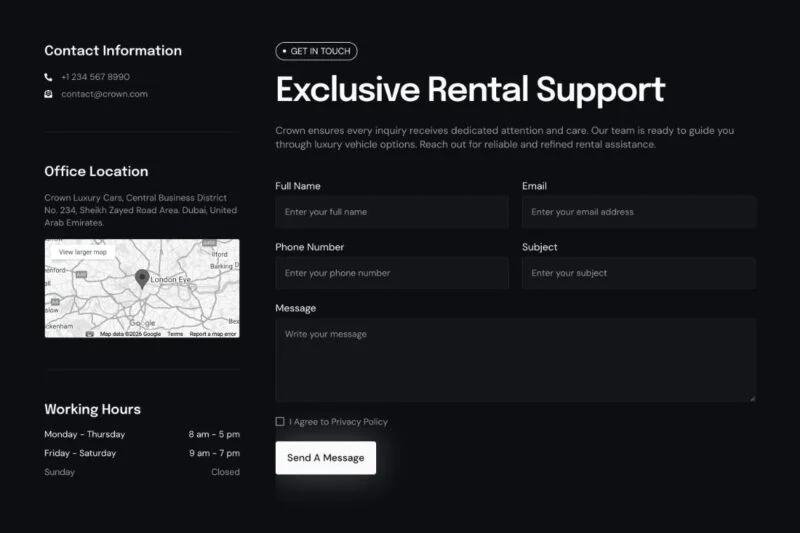Click the Working Hours heading

pyautogui.click(x=92, y=409)
